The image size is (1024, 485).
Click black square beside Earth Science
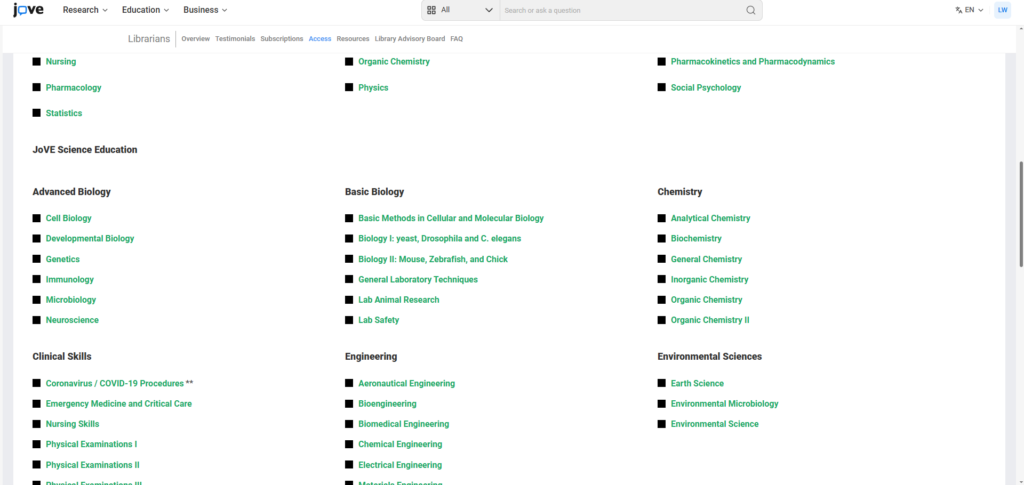pos(662,383)
